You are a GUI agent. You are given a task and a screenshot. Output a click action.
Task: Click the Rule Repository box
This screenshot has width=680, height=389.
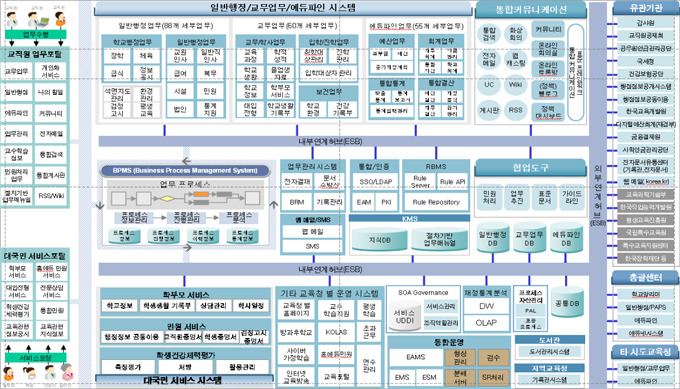436,202
